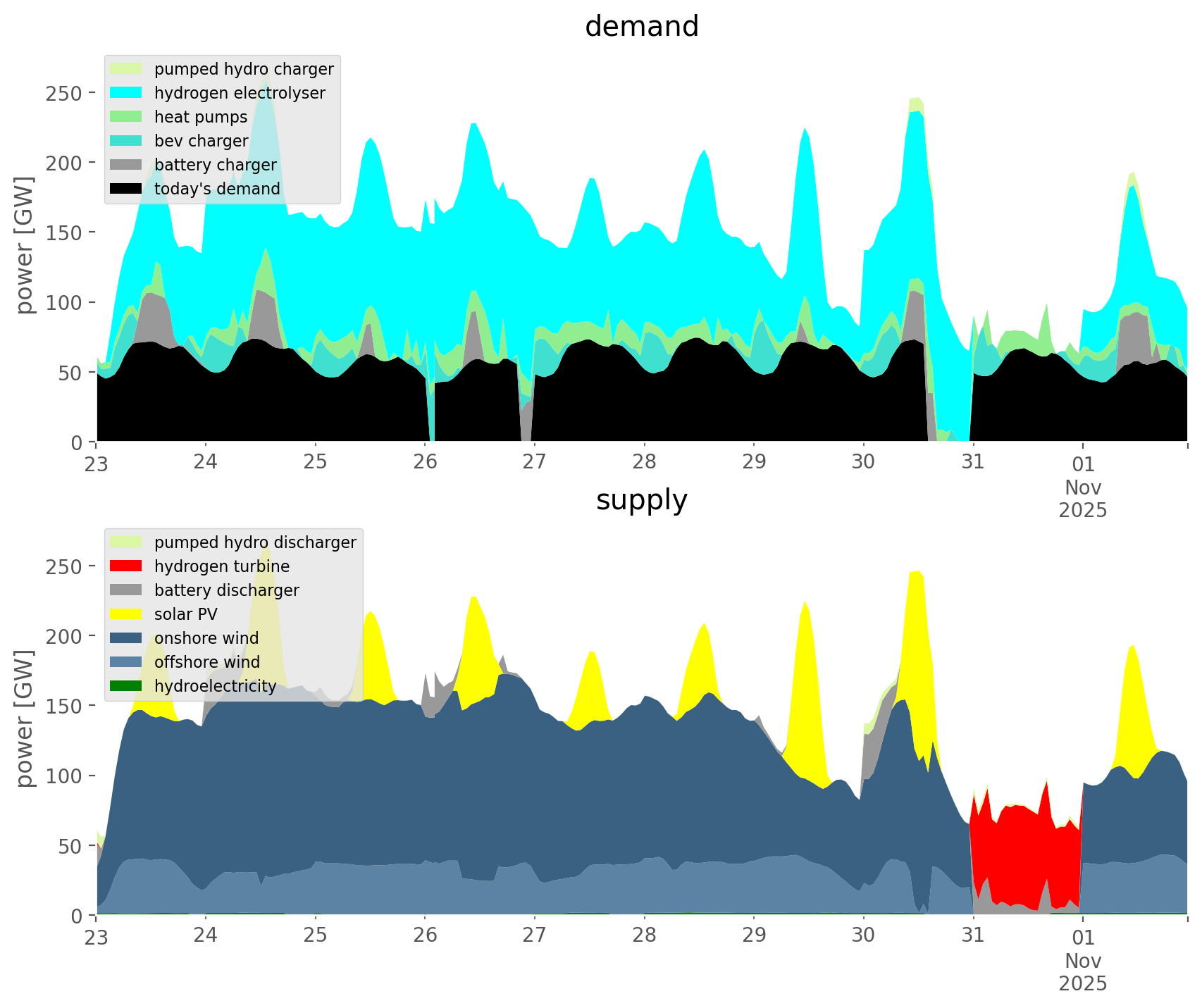Click the demand chart title
1202x1008 pixels.
pyautogui.click(x=641, y=27)
